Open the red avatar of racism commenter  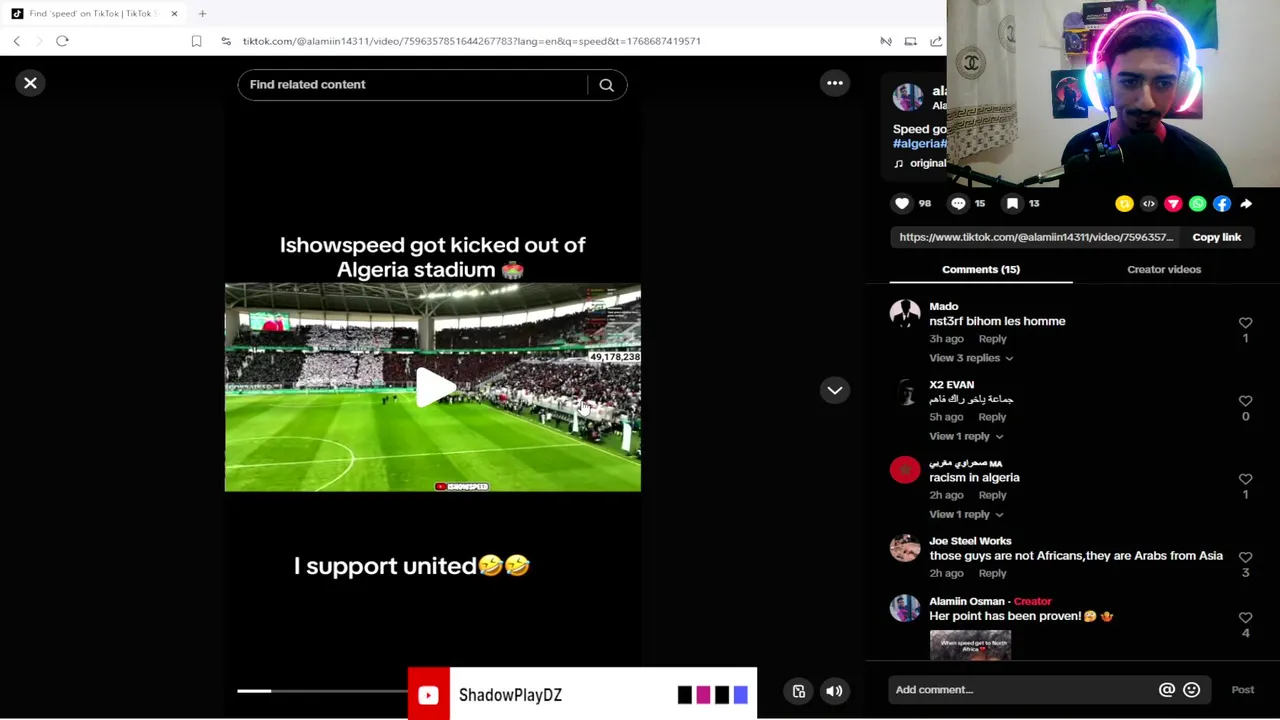tap(905, 470)
